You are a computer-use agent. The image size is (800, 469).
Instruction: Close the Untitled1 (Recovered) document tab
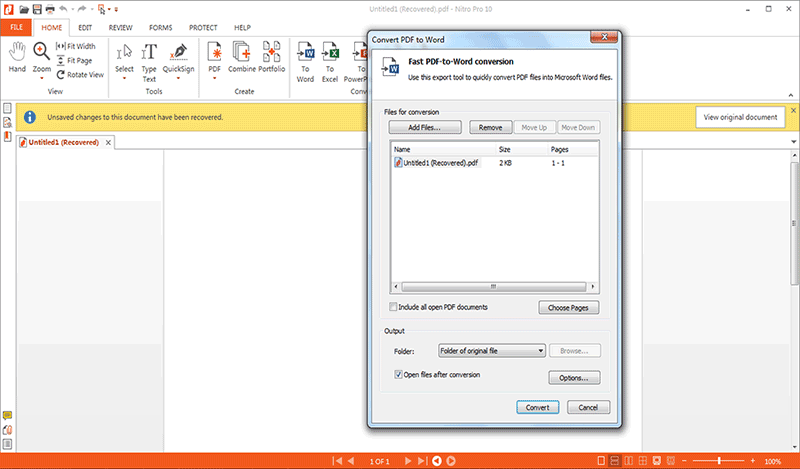[108, 142]
